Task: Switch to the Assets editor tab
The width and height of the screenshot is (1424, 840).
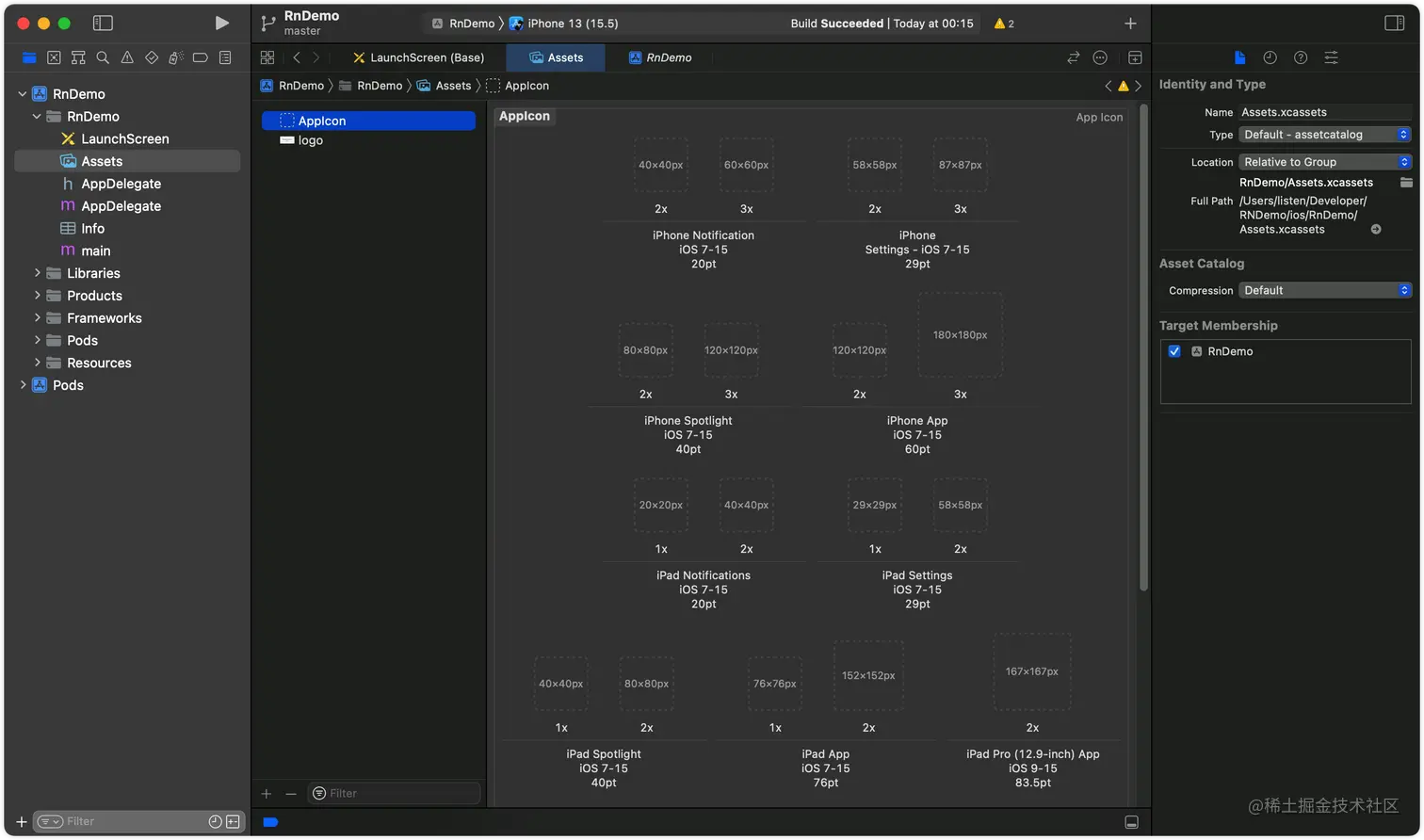Action: point(556,57)
